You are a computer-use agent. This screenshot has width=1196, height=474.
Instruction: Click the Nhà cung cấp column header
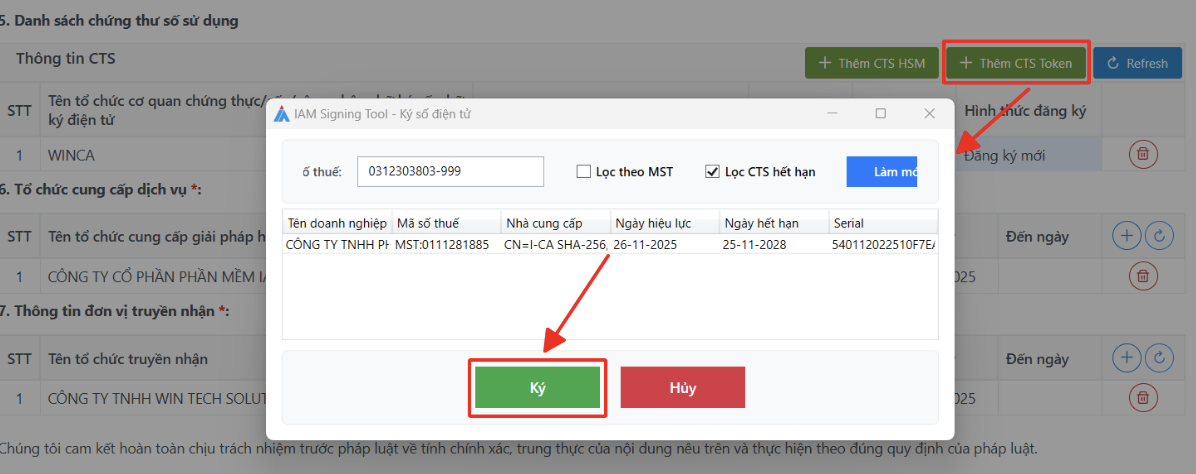pos(556,223)
